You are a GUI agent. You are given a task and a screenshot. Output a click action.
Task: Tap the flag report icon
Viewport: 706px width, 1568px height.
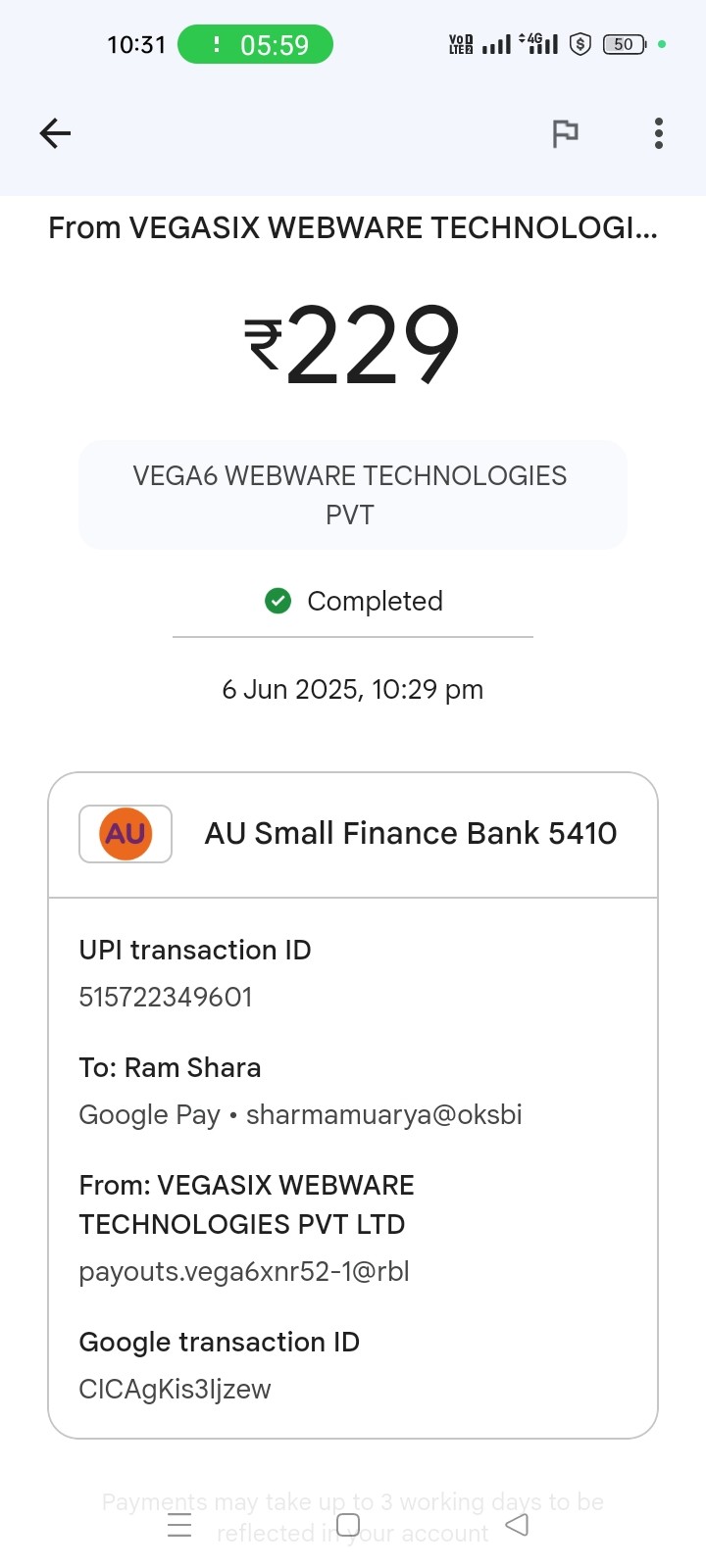[x=565, y=133]
